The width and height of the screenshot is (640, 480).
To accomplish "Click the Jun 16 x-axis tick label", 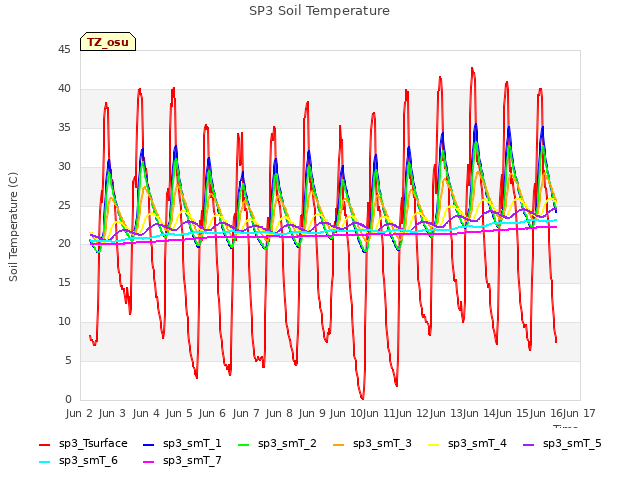I will coord(546,413).
